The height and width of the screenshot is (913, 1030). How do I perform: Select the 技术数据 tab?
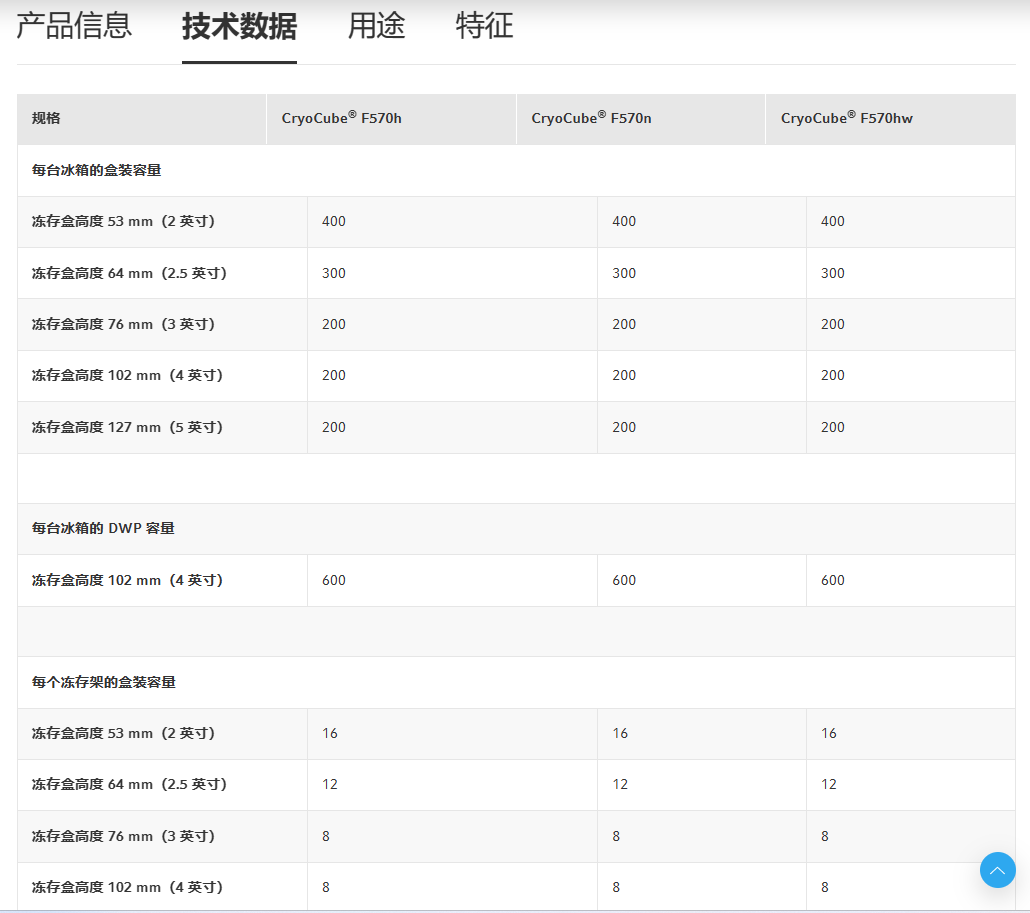click(239, 26)
